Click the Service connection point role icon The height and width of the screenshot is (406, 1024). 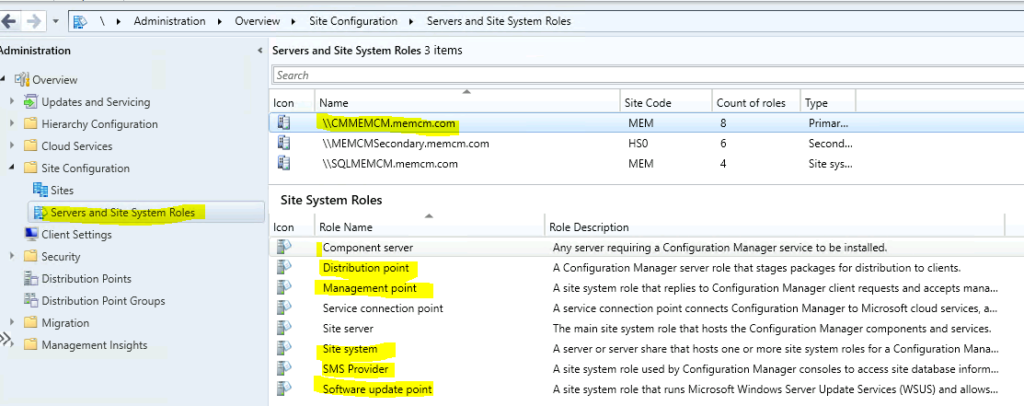tap(284, 307)
